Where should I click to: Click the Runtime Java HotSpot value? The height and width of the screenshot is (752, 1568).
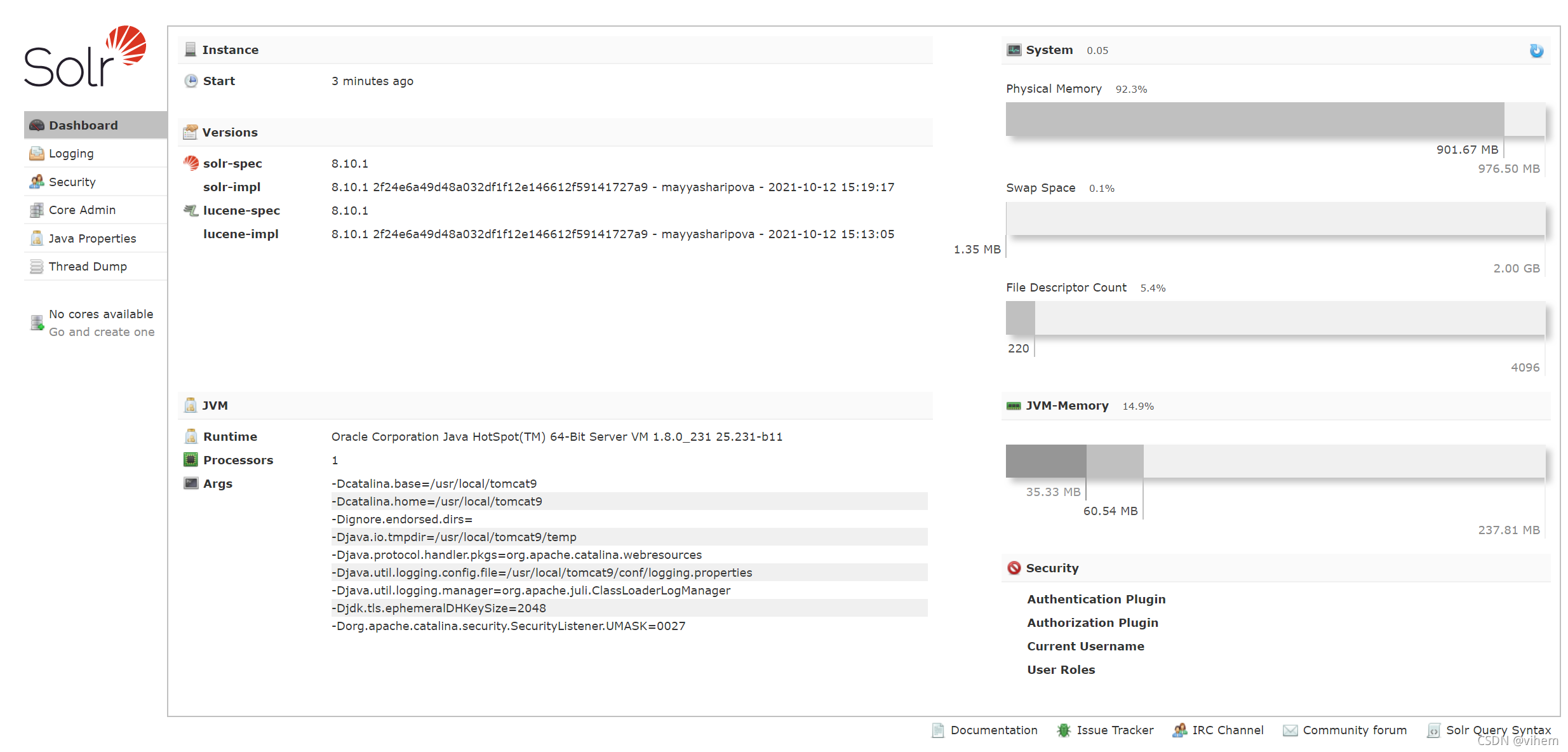(557, 436)
